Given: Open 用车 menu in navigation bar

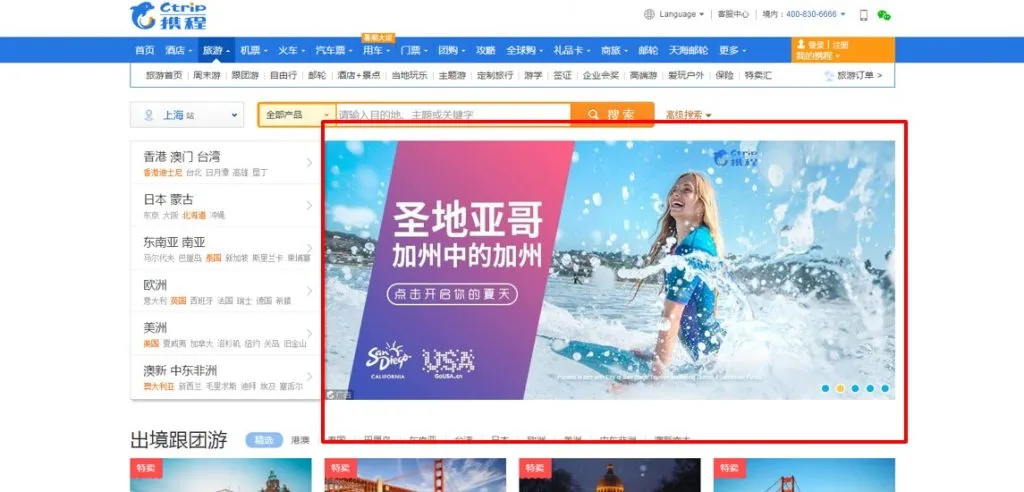Looking at the screenshot, I should (x=376, y=50).
